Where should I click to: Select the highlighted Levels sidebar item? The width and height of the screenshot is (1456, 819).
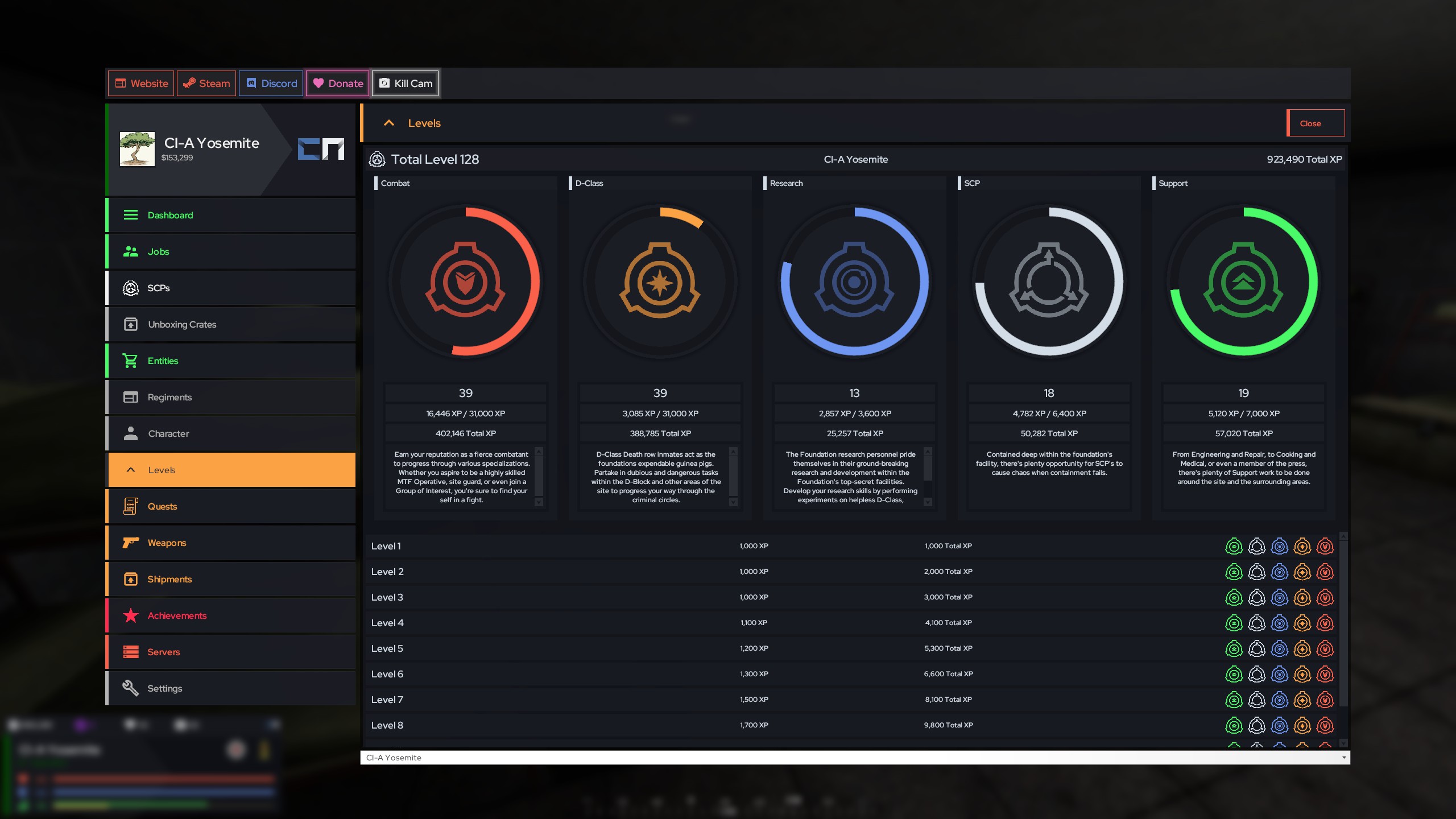(231, 470)
